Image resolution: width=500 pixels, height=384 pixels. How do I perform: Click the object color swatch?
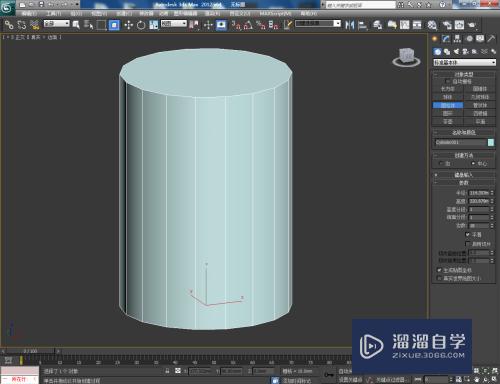coord(491,142)
